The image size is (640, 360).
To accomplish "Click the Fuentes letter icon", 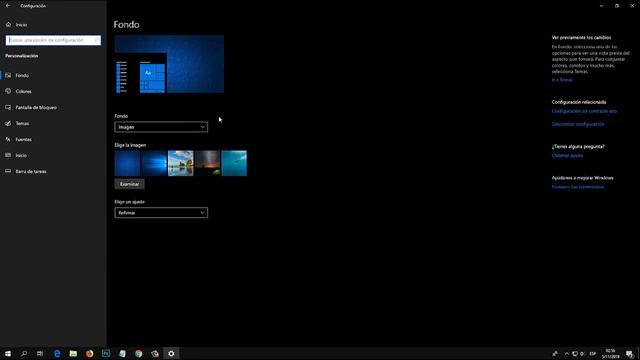I will coord(8,139).
